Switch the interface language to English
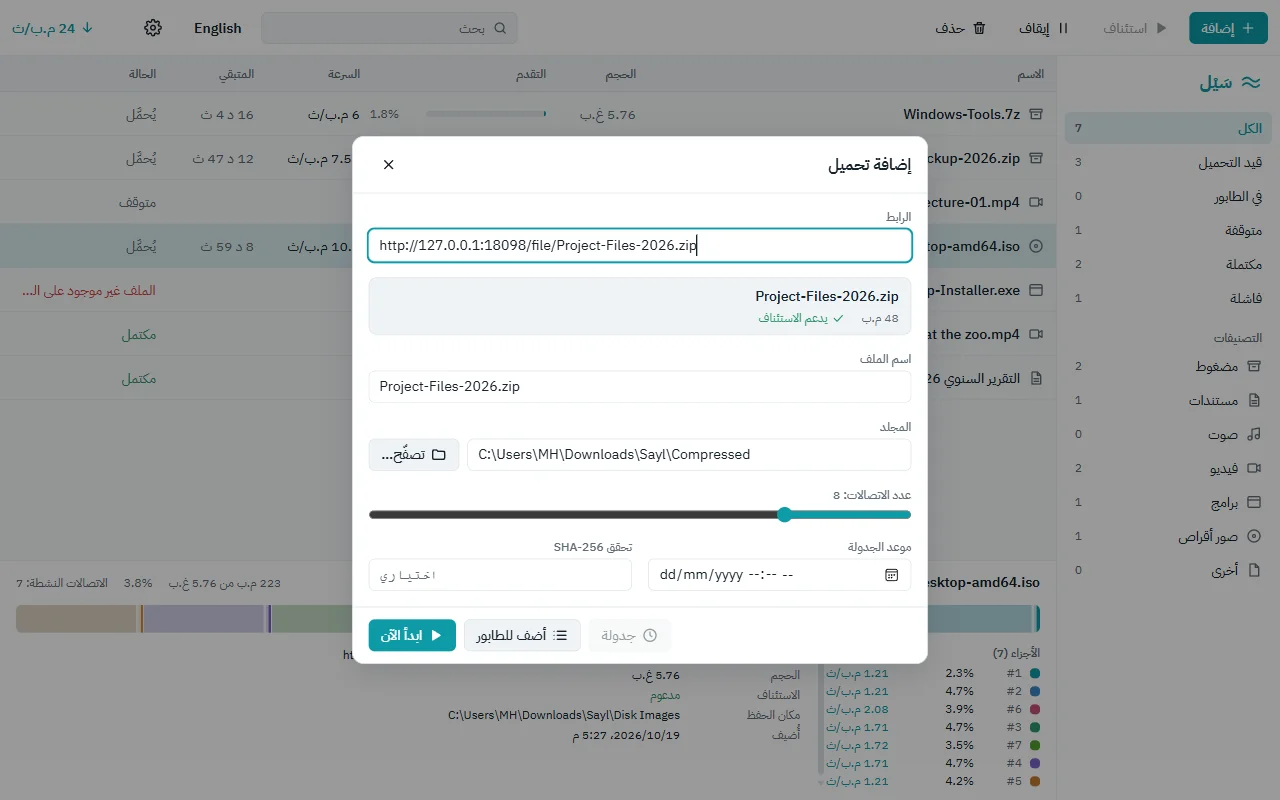This screenshot has height=800, width=1280. [218, 28]
